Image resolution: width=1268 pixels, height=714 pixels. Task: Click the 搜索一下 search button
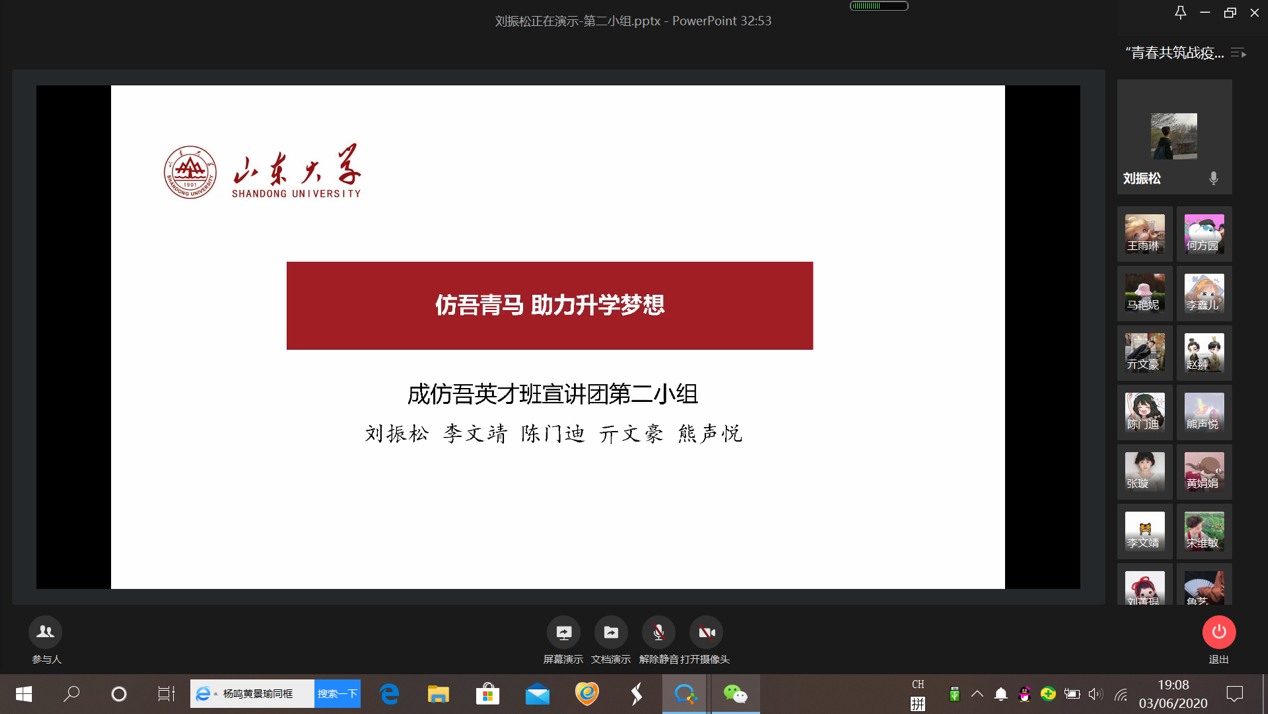pyautogui.click(x=337, y=694)
